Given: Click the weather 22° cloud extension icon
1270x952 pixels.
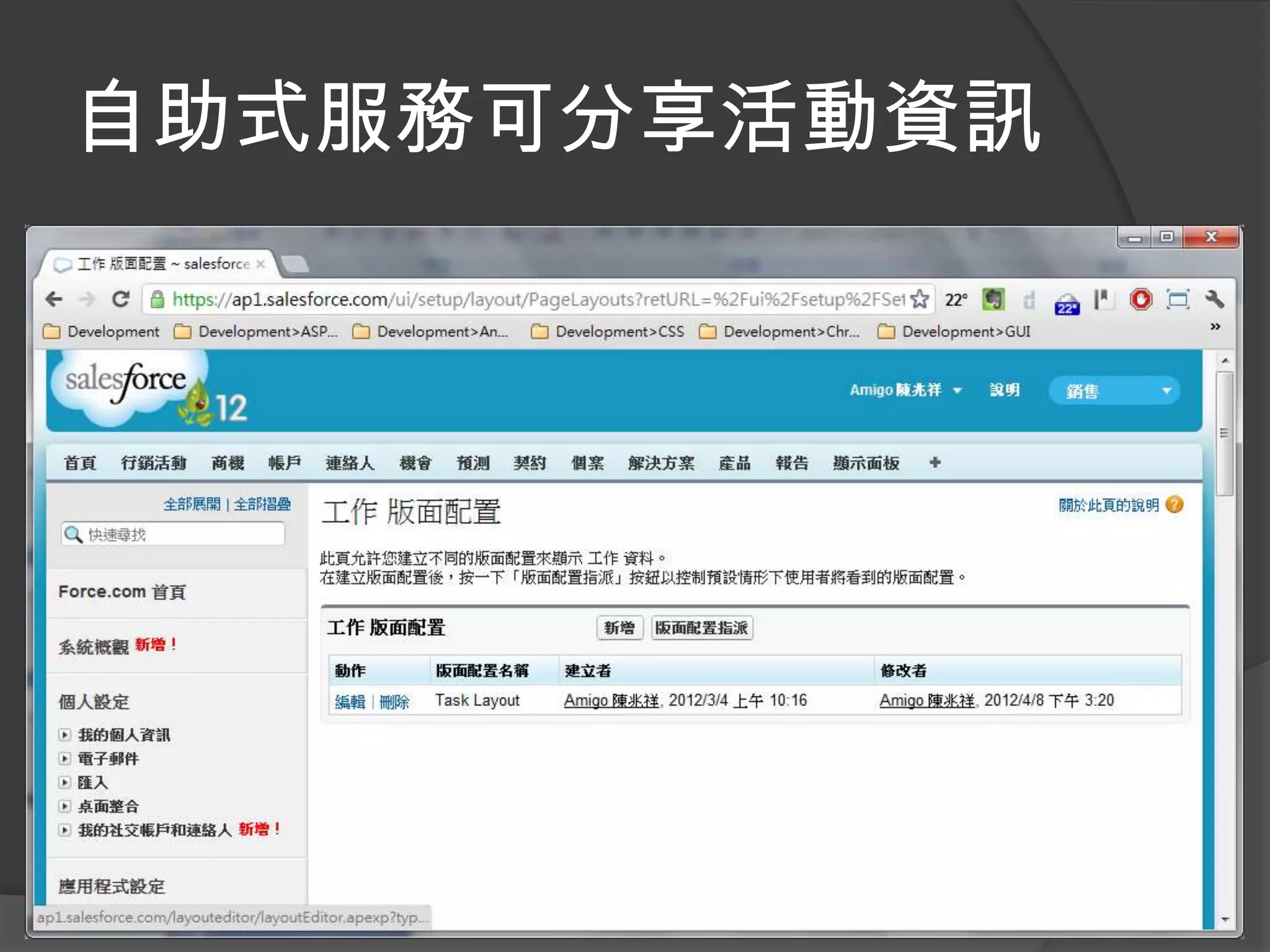Looking at the screenshot, I should click(x=1067, y=303).
